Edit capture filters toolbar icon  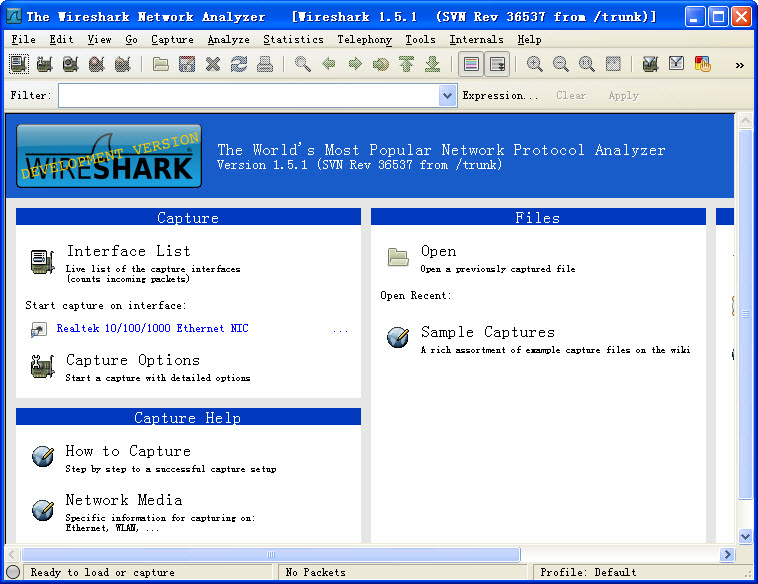coord(651,64)
